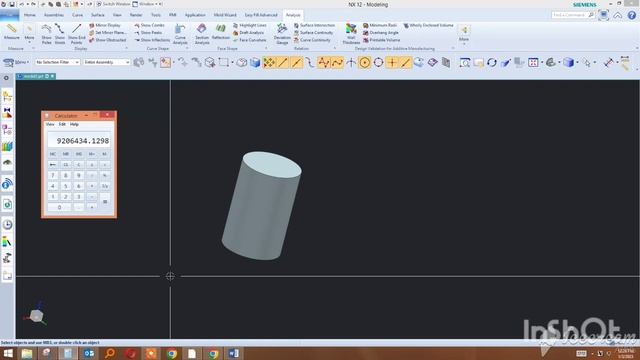Open the Wall Thickness check
This screenshot has width=640, height=360.
[351, 34]
